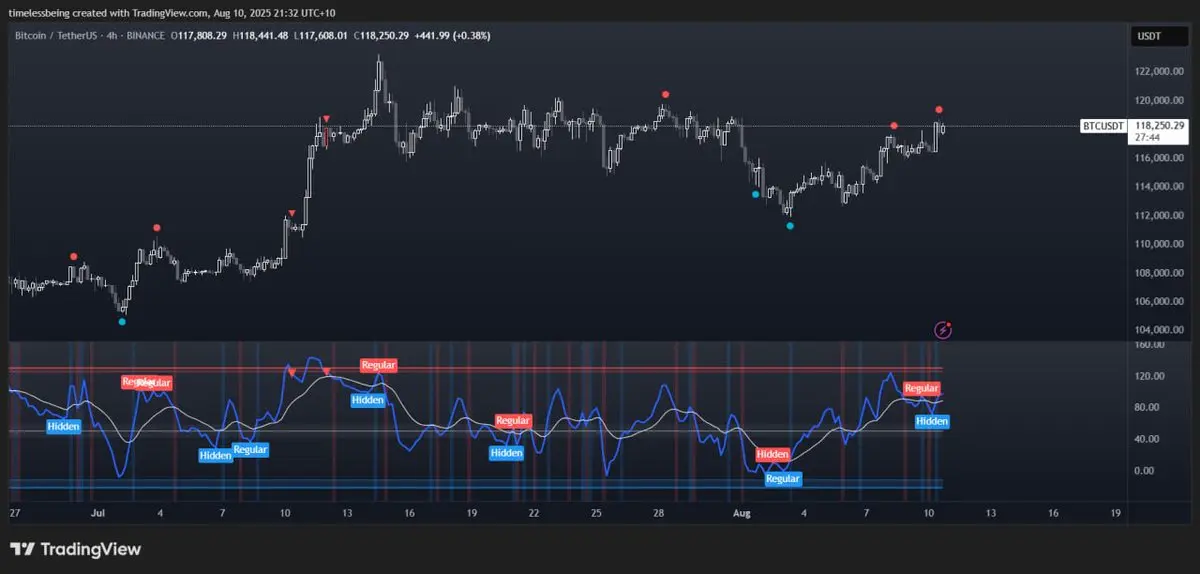1200x574 pixels.
Task: Click the open value O117,808.29 in legend
Action: coord(199,36)
